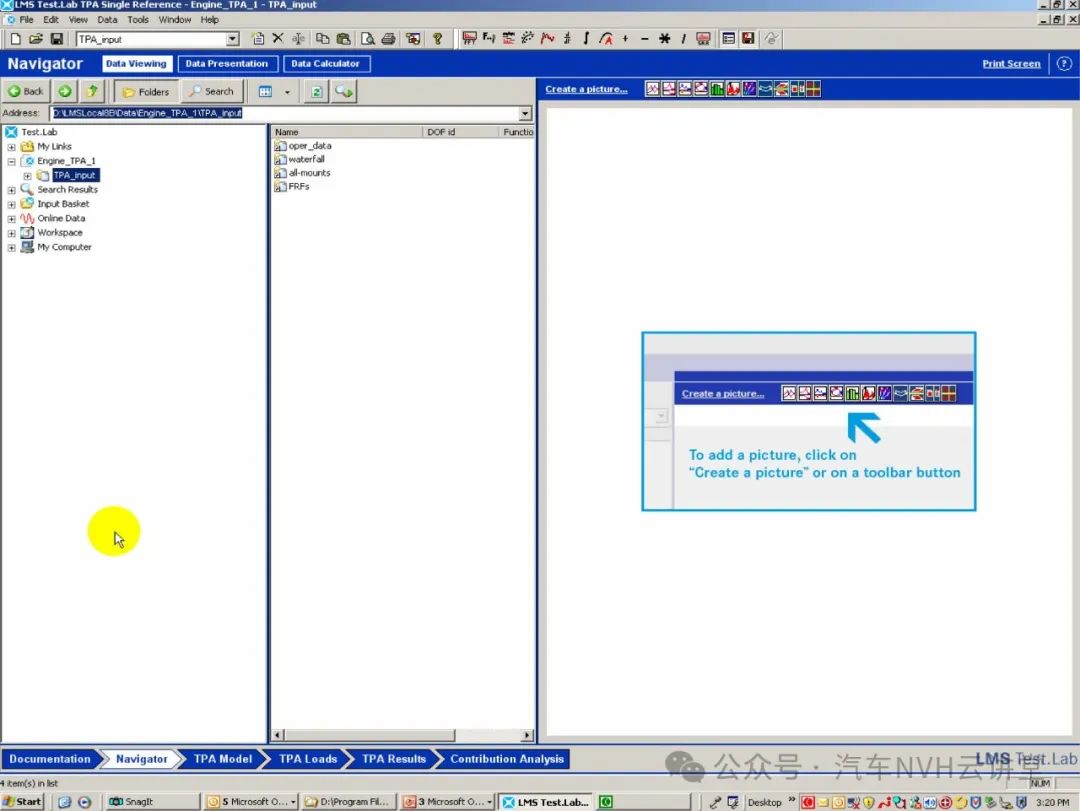
Task: Click the Create a picture link
Action: click(x=586, y=89)
